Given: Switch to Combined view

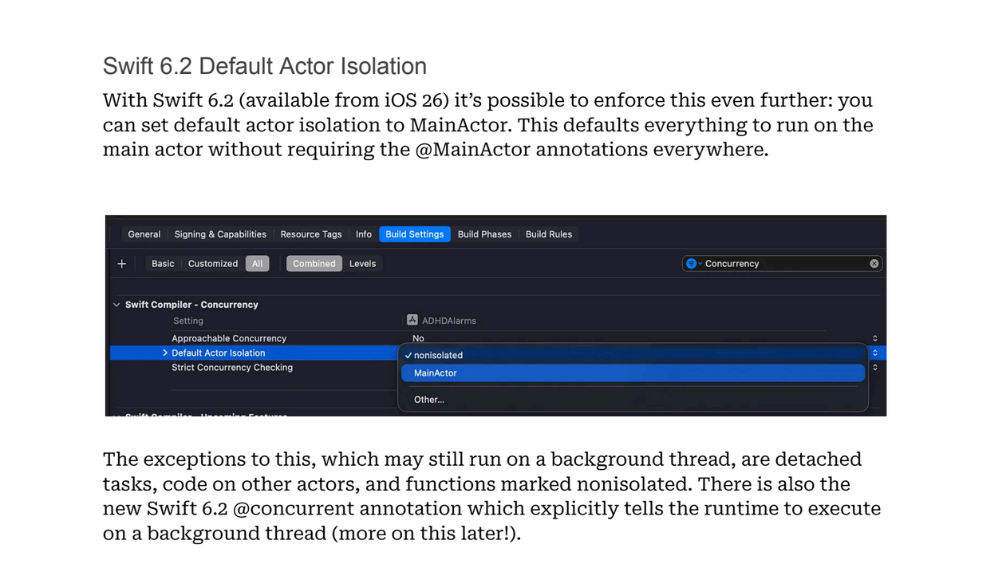Looking at the screenshot, I should (314, 264).
